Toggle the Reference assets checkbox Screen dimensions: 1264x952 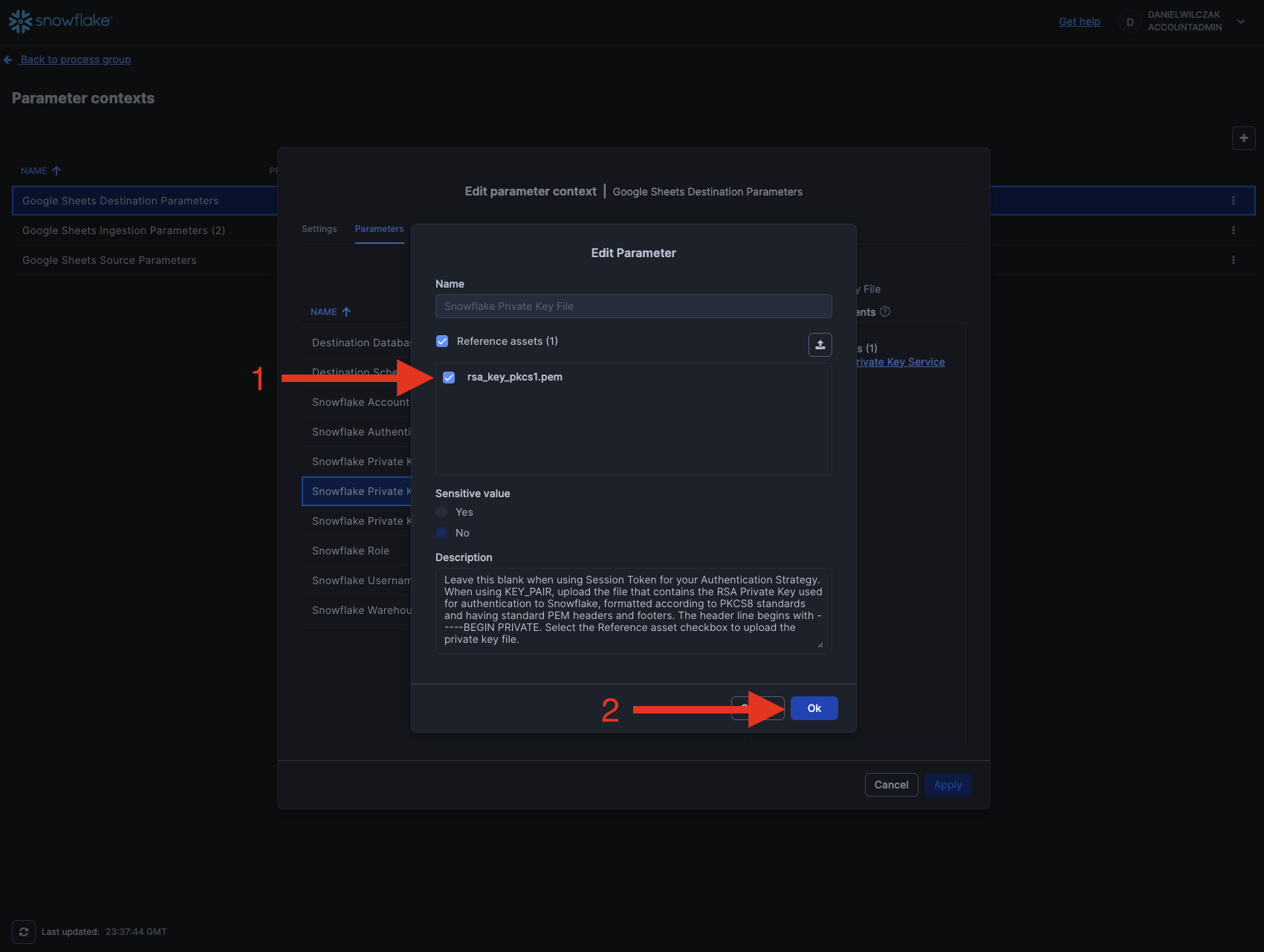click(x=442, y=341)
